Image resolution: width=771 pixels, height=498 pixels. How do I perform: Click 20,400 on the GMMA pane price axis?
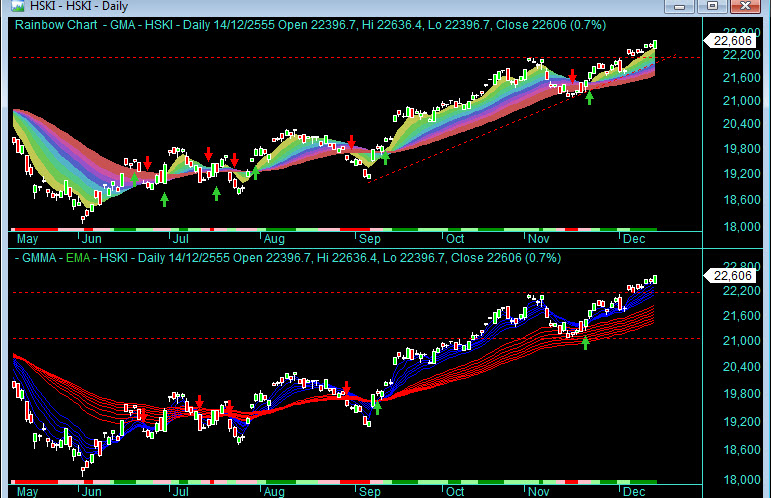click(741, 367)
